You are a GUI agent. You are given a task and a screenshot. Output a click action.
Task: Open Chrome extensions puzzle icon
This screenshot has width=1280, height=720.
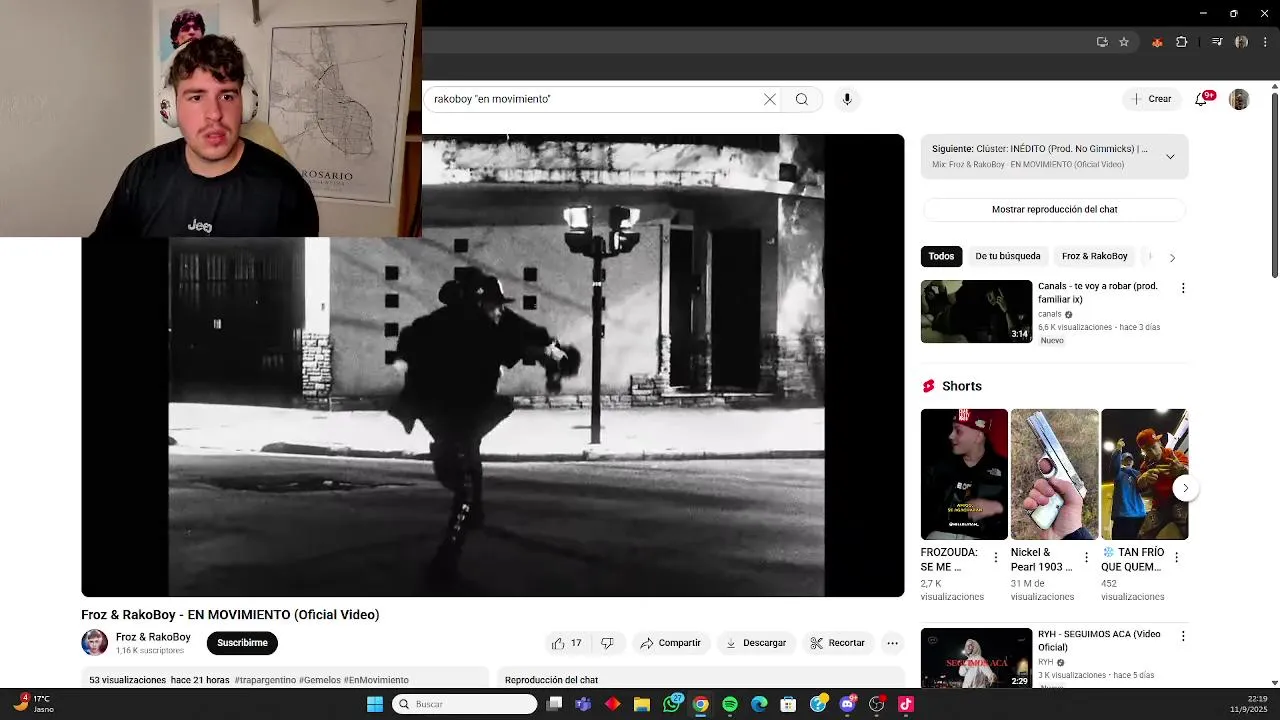(x=1182, y=42)
